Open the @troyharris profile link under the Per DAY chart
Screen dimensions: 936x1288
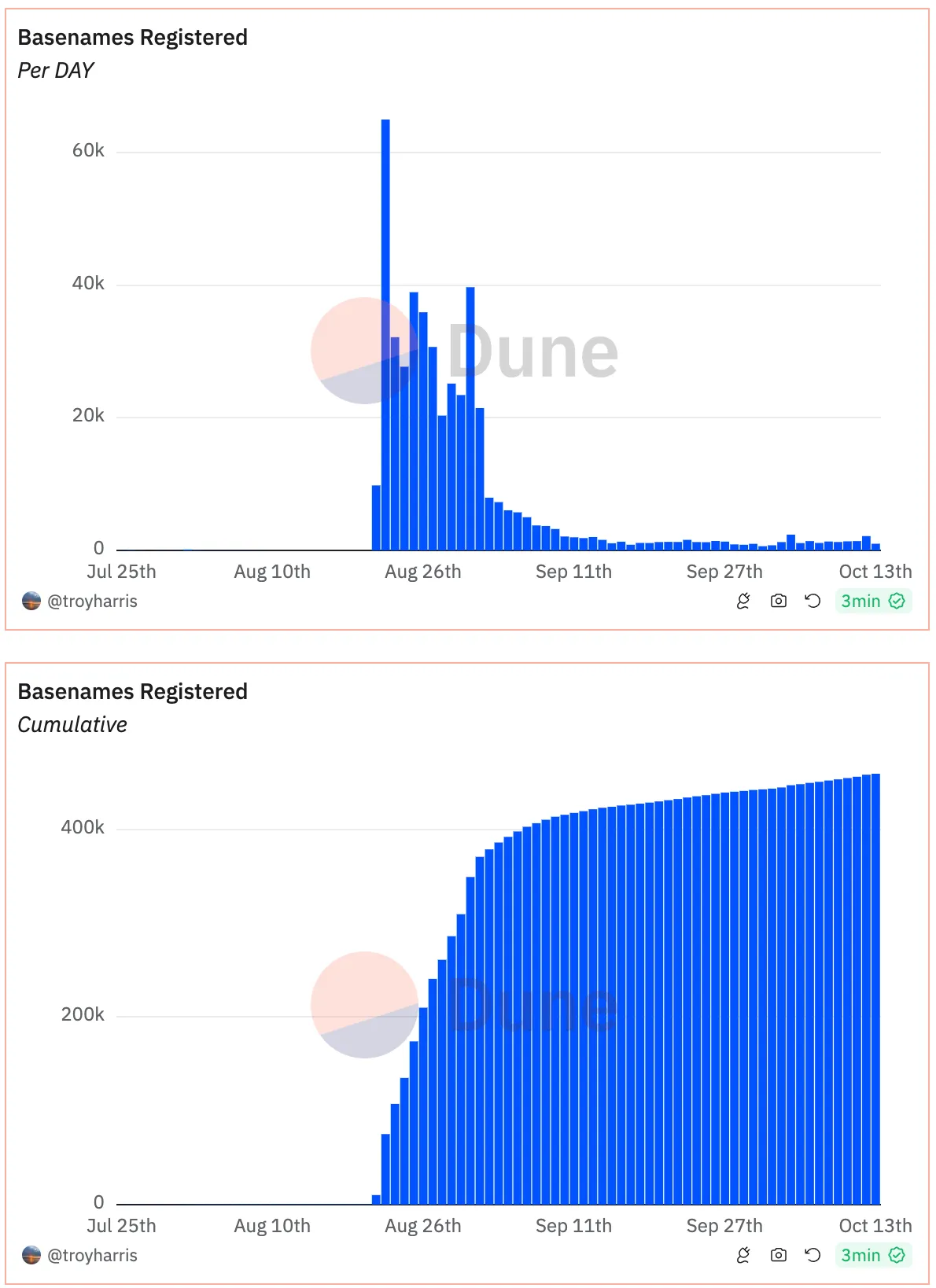coord(92,602)
